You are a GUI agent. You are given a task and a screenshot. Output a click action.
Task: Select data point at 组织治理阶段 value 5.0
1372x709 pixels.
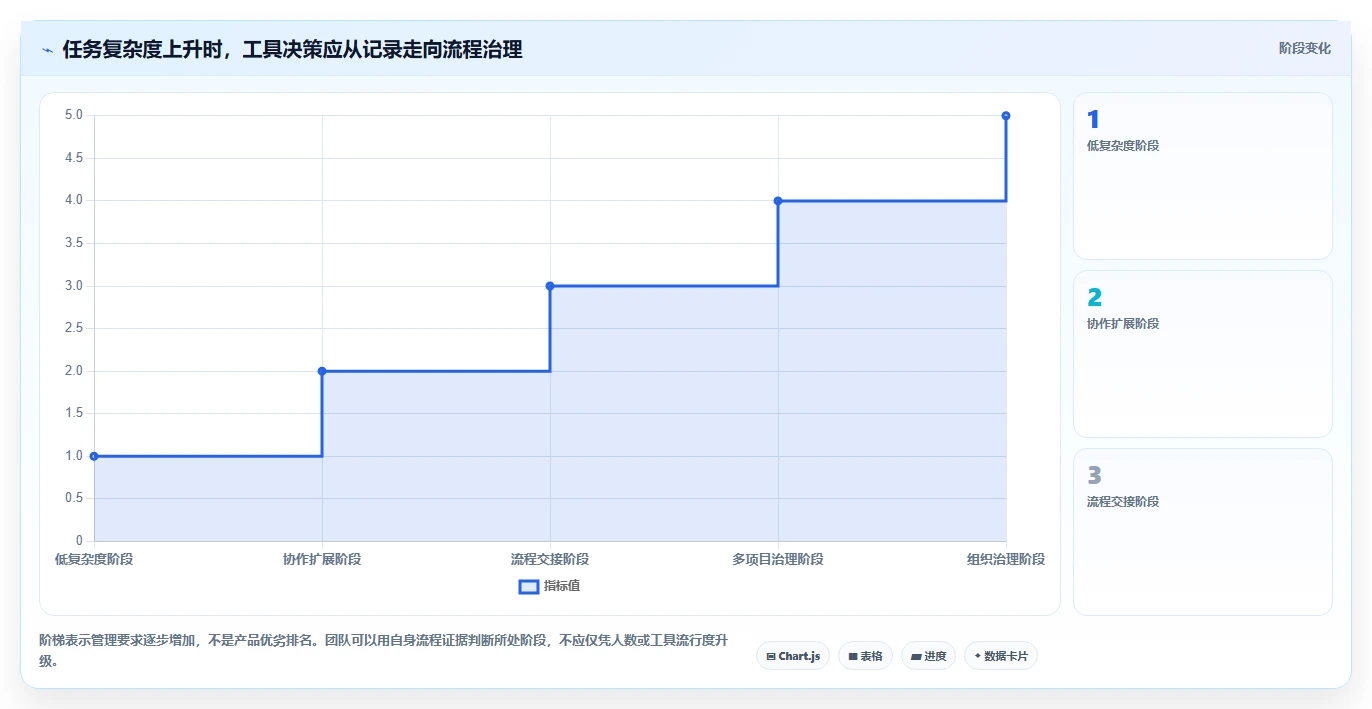[1006, 116]
